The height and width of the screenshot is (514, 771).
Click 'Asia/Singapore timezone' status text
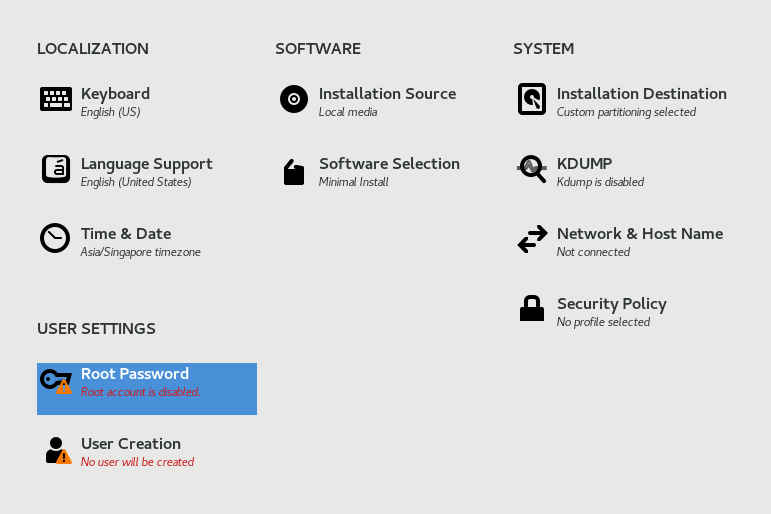click(x=141, y=252)
